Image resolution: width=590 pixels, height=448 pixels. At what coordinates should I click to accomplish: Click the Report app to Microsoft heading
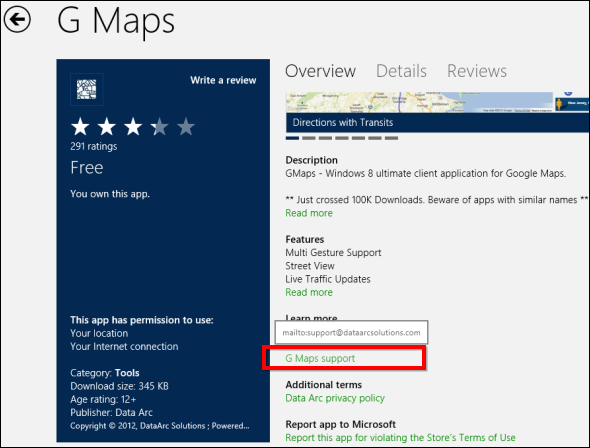point(341,424)
